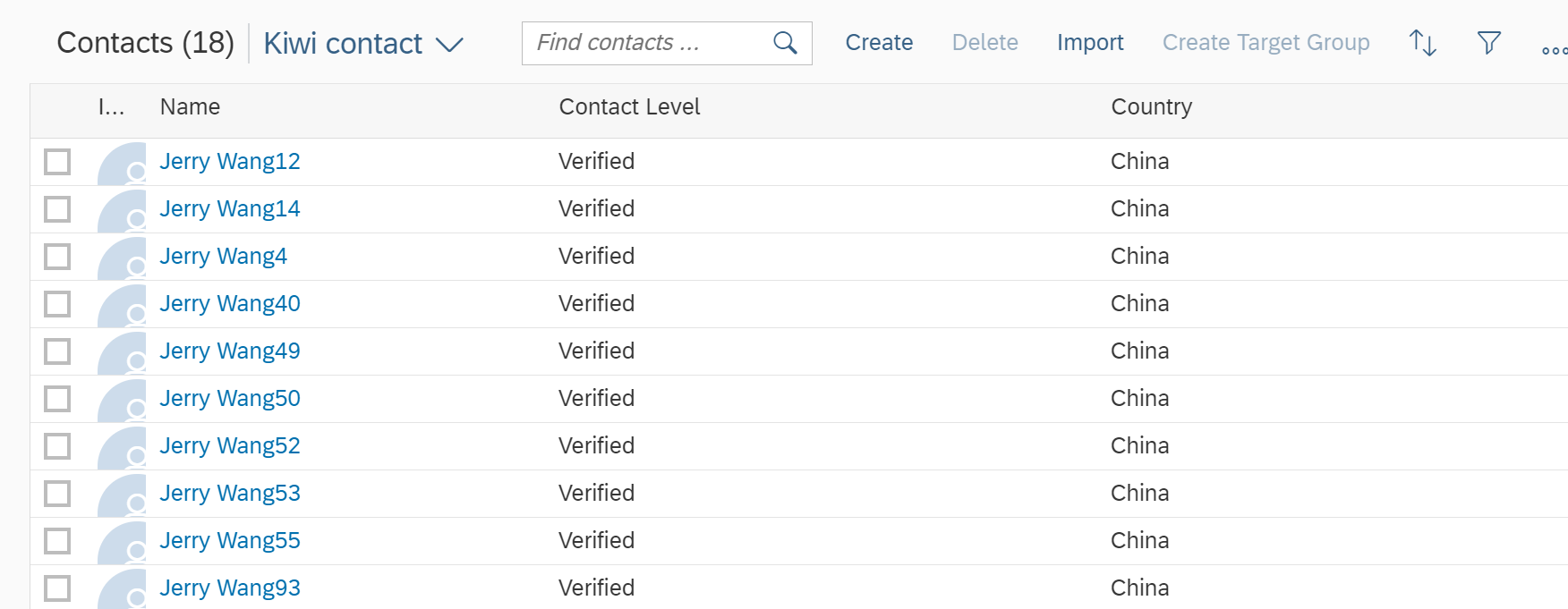Click the Contacts (18) title
Viewport: 1568px width, 609px height.
coord(145,43)
